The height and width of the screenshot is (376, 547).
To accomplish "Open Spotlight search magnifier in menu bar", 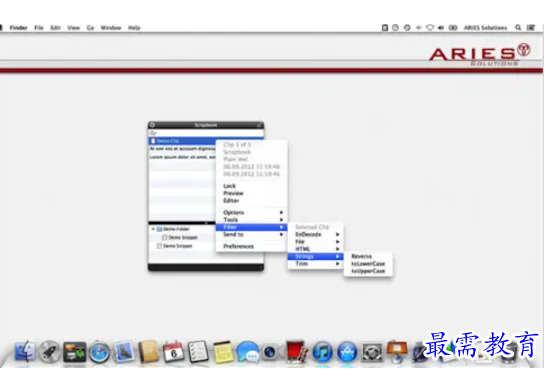I will 518,28.
